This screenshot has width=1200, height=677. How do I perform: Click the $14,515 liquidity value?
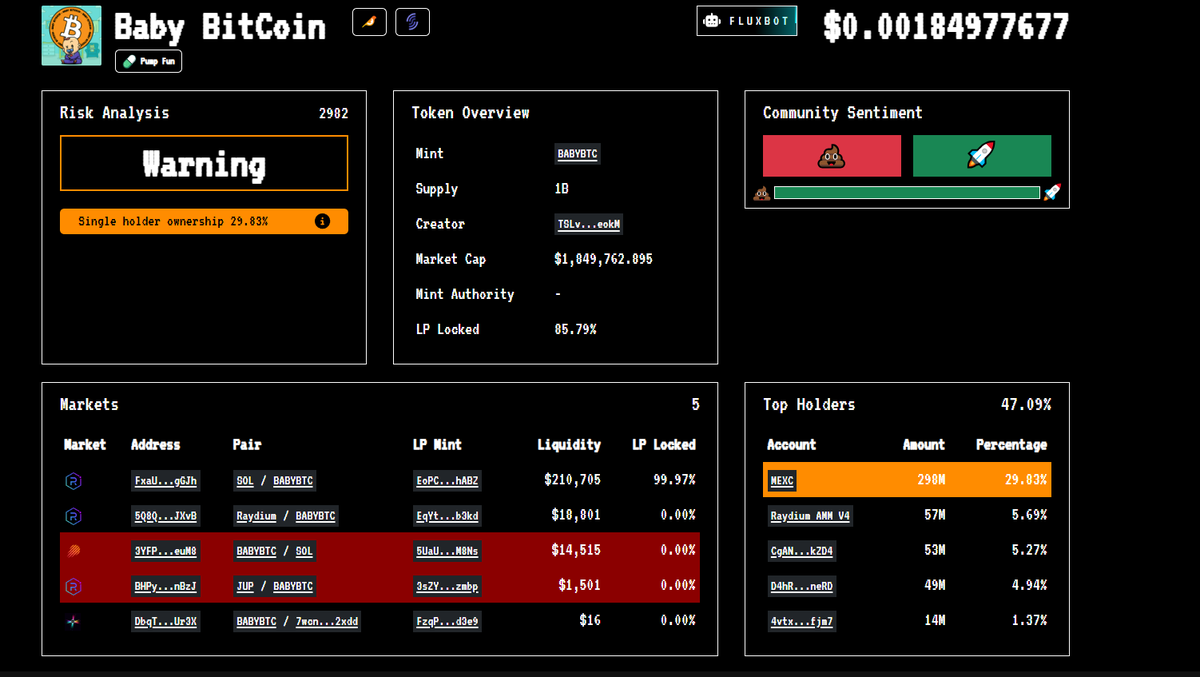coord(576,550)
